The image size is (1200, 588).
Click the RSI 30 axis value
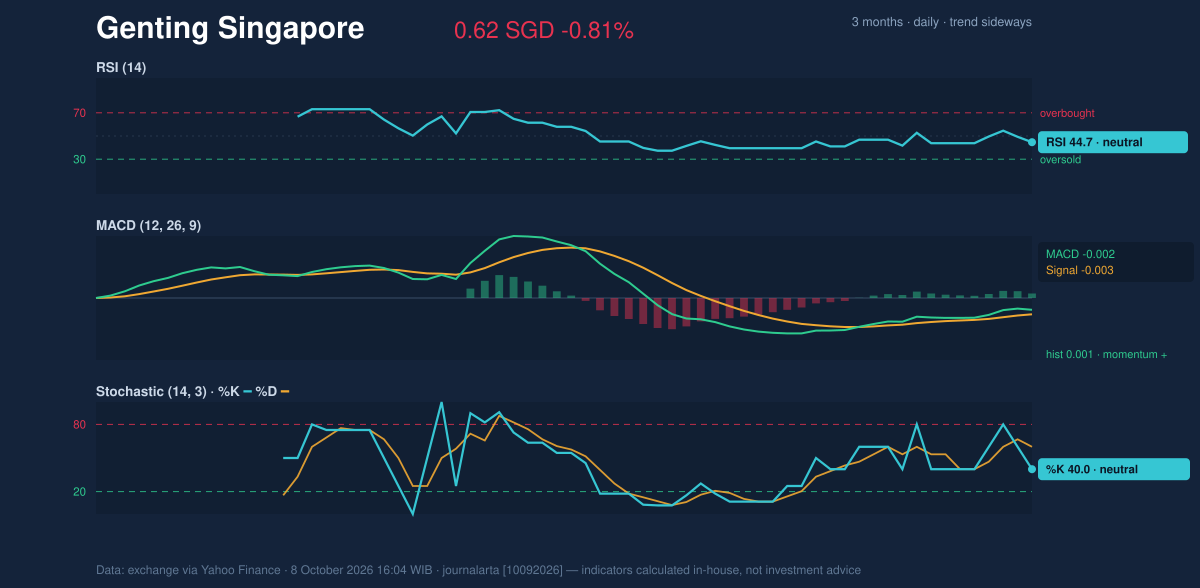pos(79,160)
